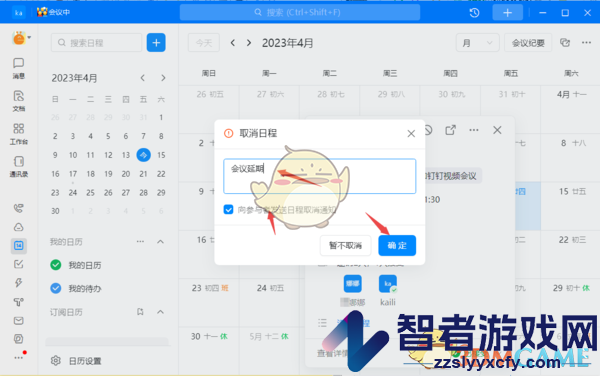Open 我的日历 section more options dots

[x=140, y=241]
